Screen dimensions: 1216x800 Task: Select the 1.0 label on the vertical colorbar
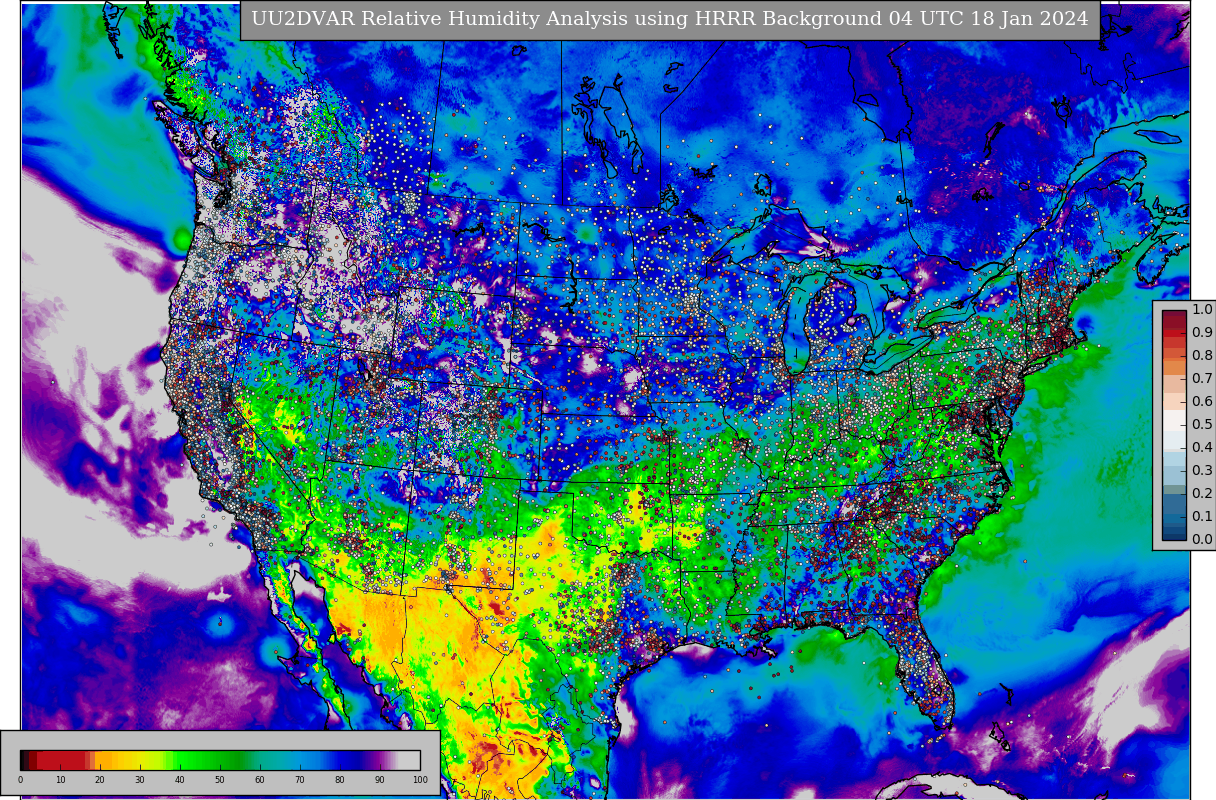pyautogui.click(x=1202, y=310)
